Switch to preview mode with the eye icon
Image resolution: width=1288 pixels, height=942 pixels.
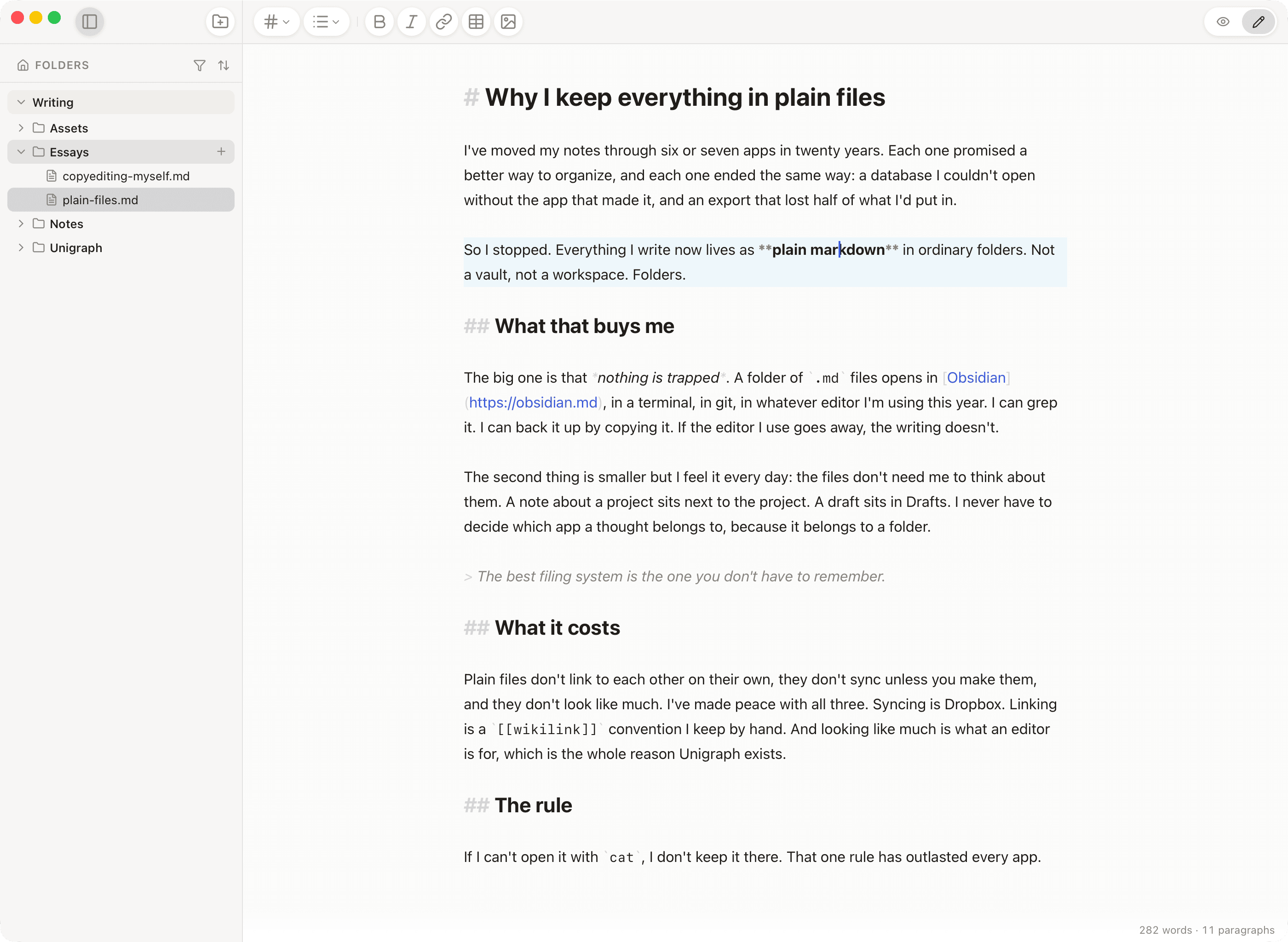pos(1223,22)
